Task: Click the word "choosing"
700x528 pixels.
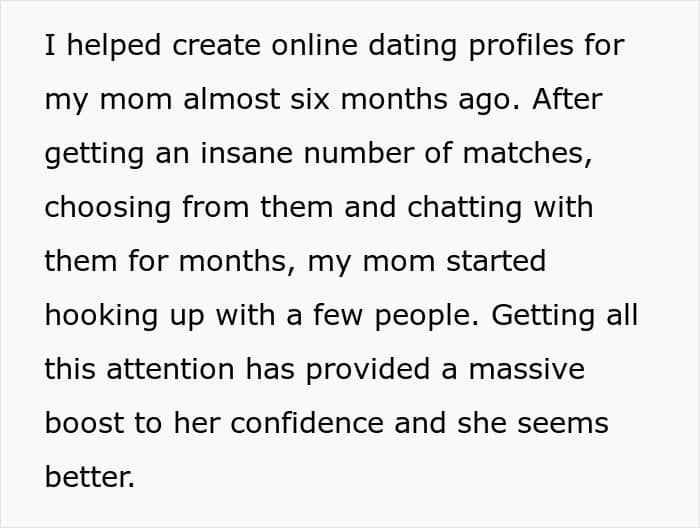Action: (x=108, y=208)
